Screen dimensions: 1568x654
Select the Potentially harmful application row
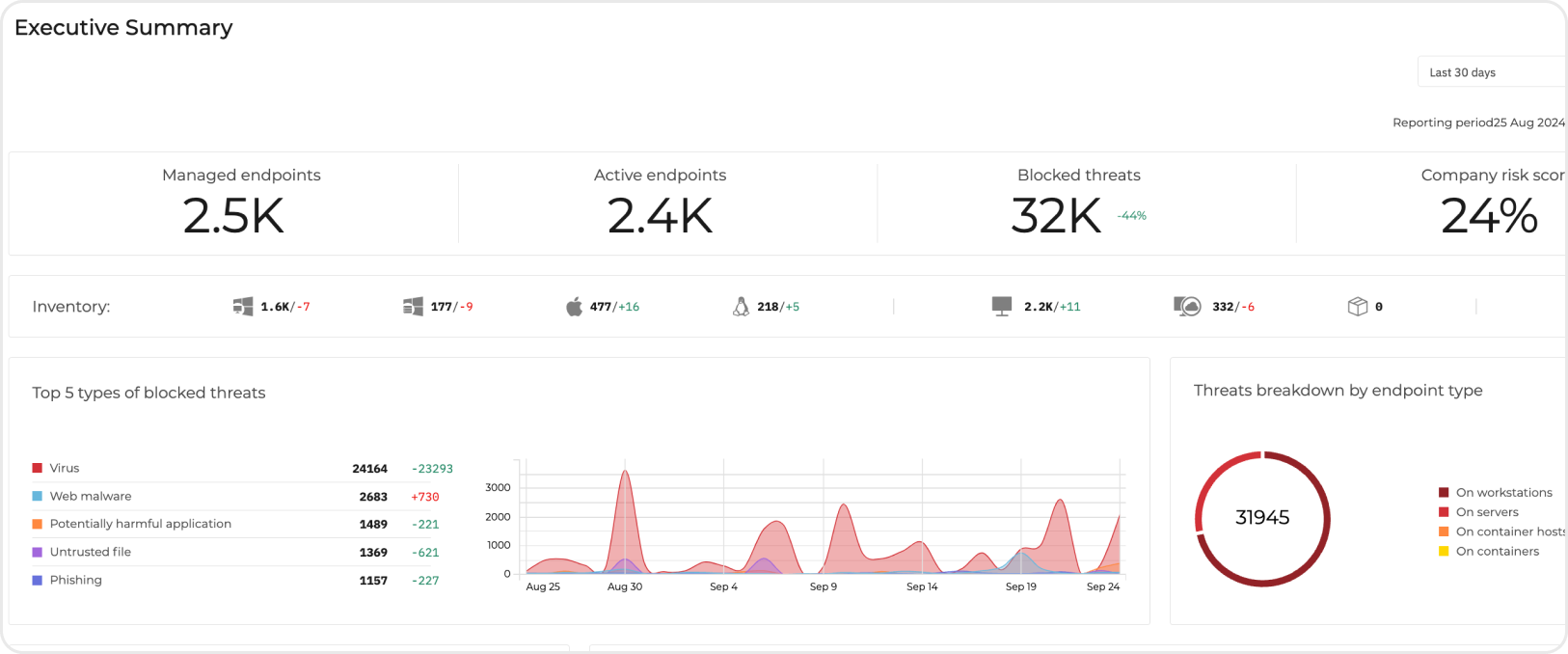click(x=141, y=524)
